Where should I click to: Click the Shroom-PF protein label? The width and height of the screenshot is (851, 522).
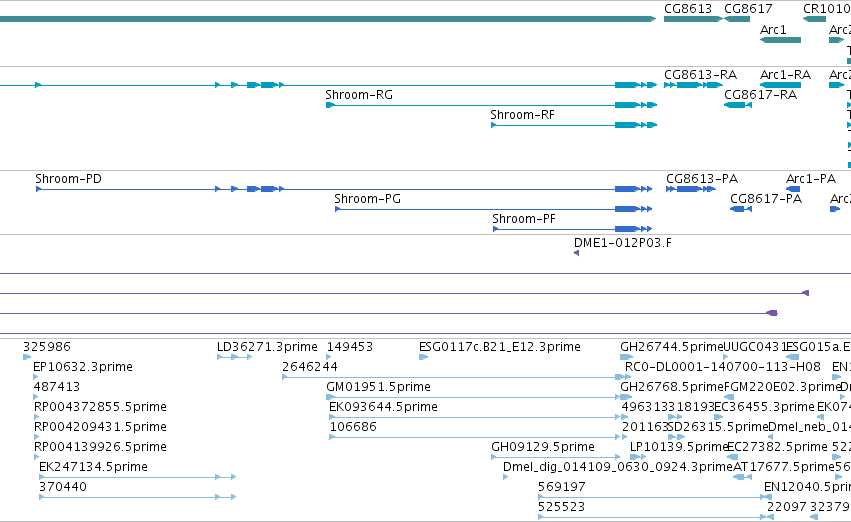coord(524,219)
